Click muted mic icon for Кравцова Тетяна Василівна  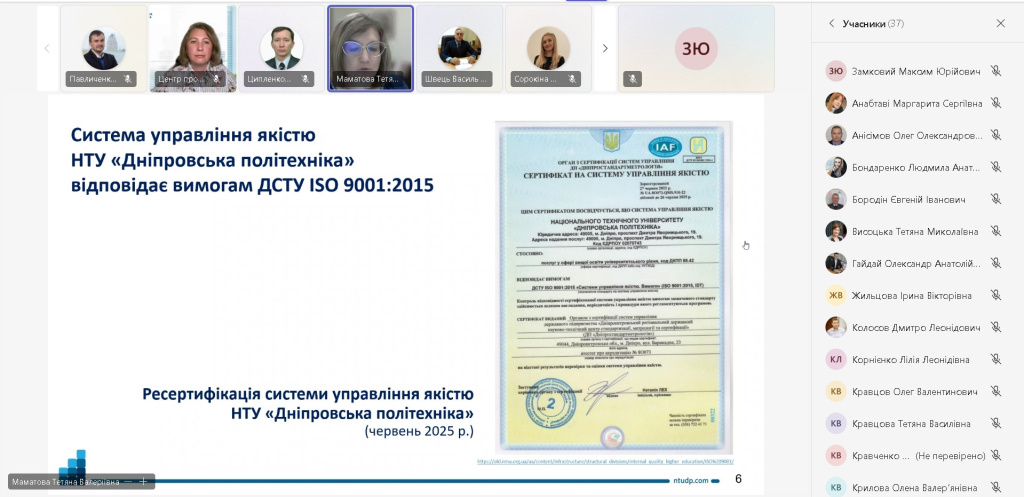point(995,423)
